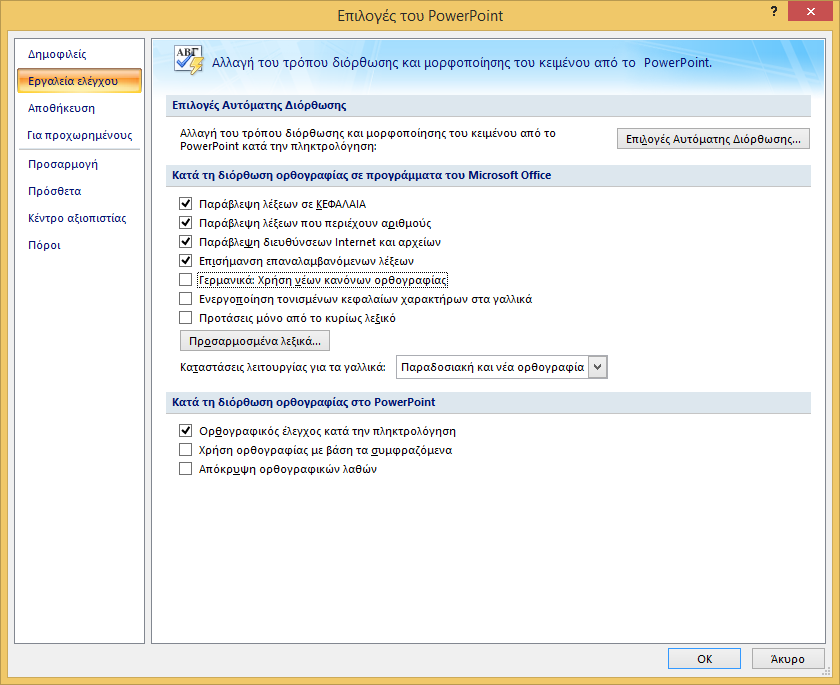The height and width of the screenshot is (685, 840).
Task: Toggle 'Παράβλεψη διευθύνσεων Internet και αρχείων'
Action: 185,242
